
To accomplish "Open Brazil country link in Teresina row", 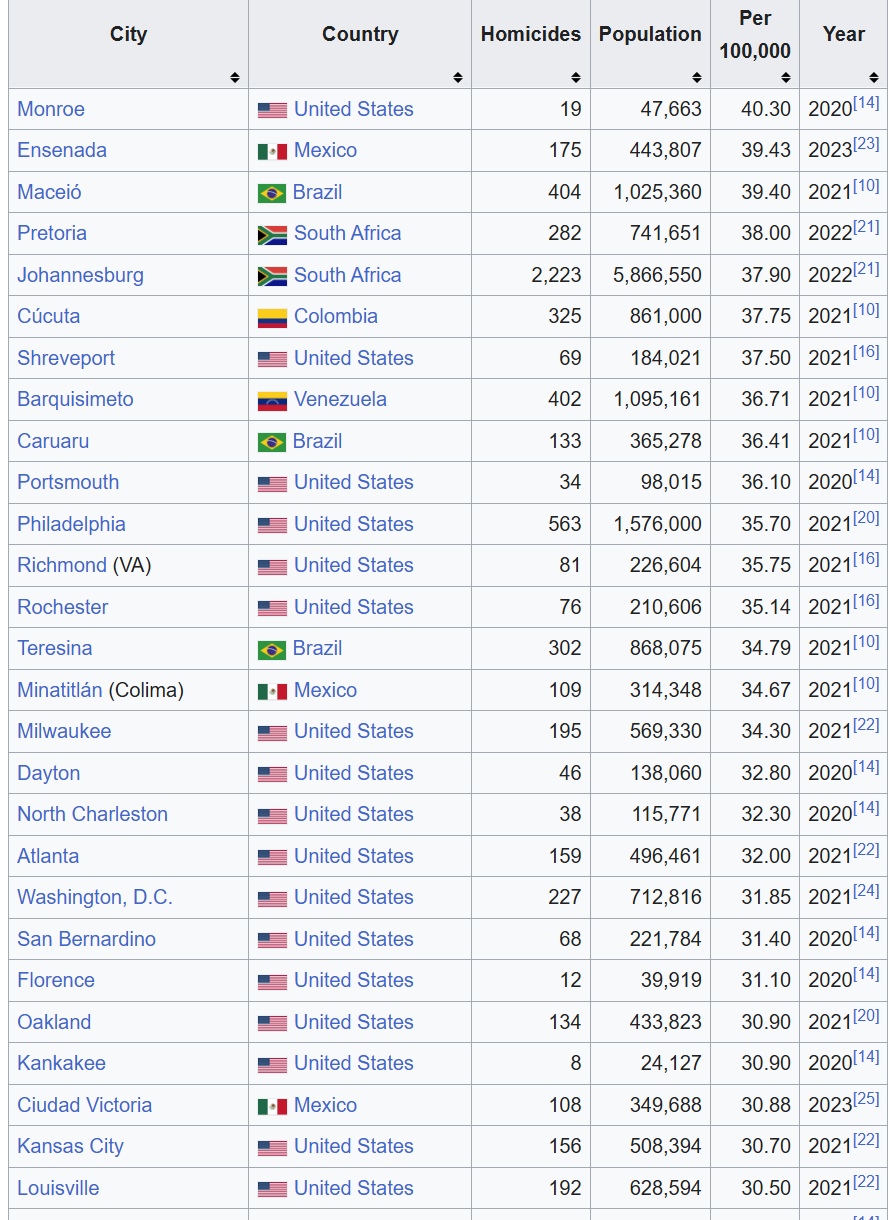I will (317, 648).
